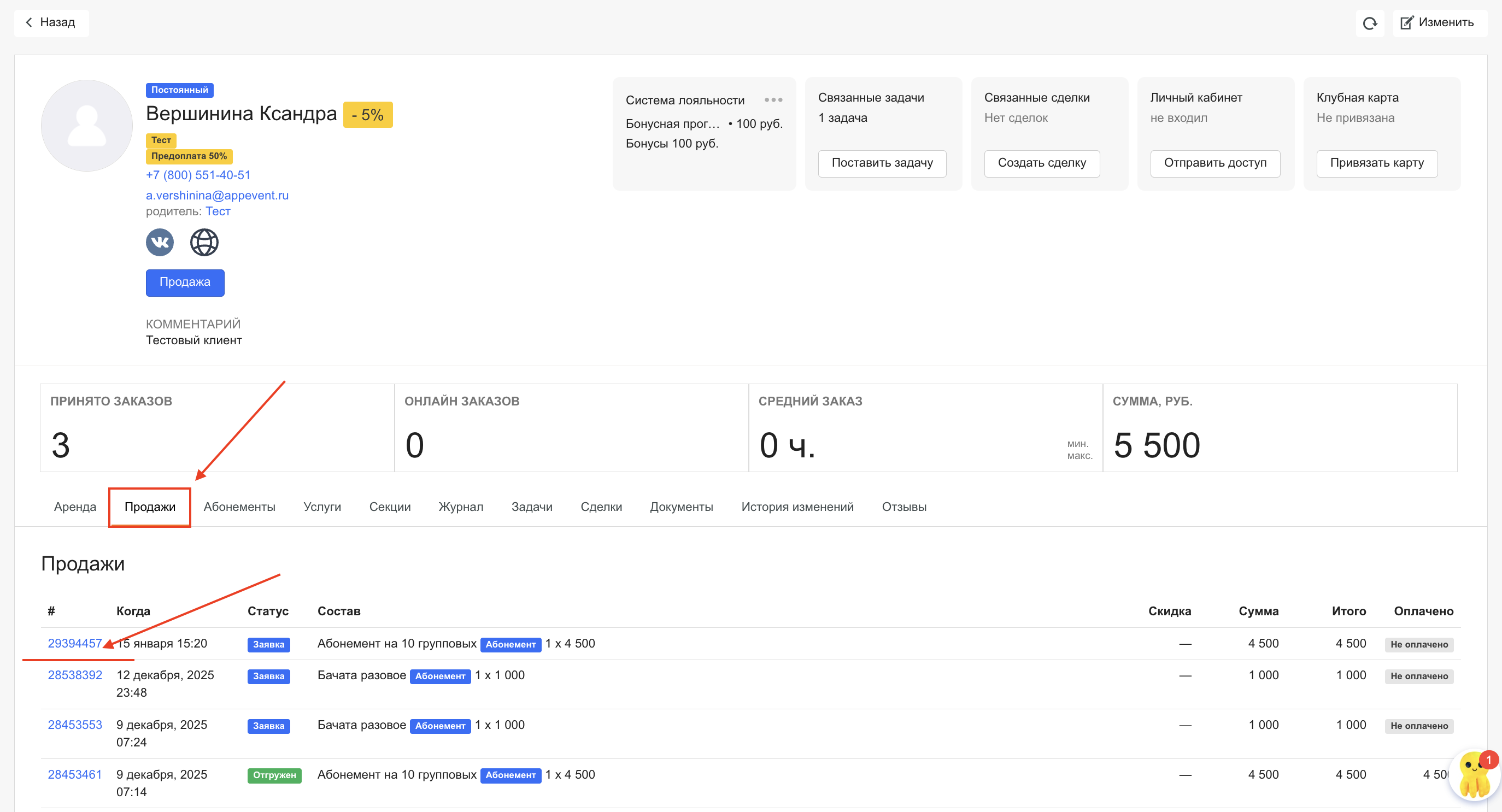Click the client avatar placeholder
1502x812 pixels.
pos(87,126)
